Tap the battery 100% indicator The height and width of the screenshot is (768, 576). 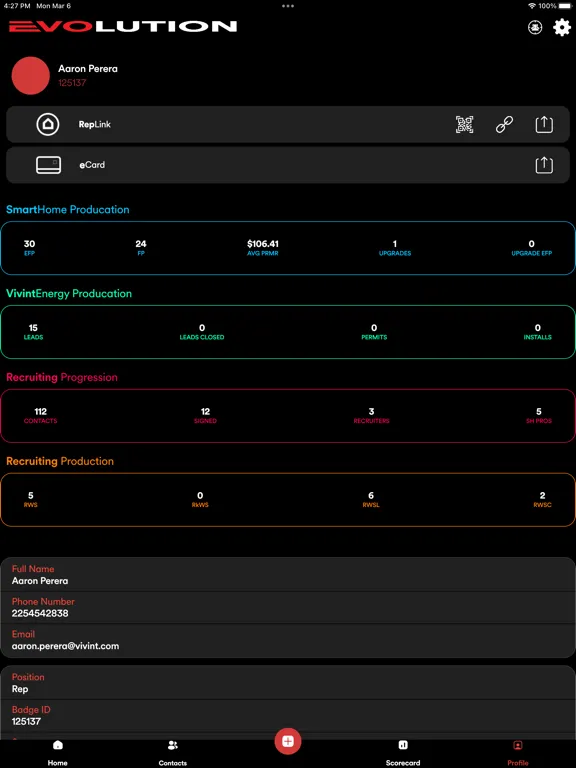pos(555,6)
